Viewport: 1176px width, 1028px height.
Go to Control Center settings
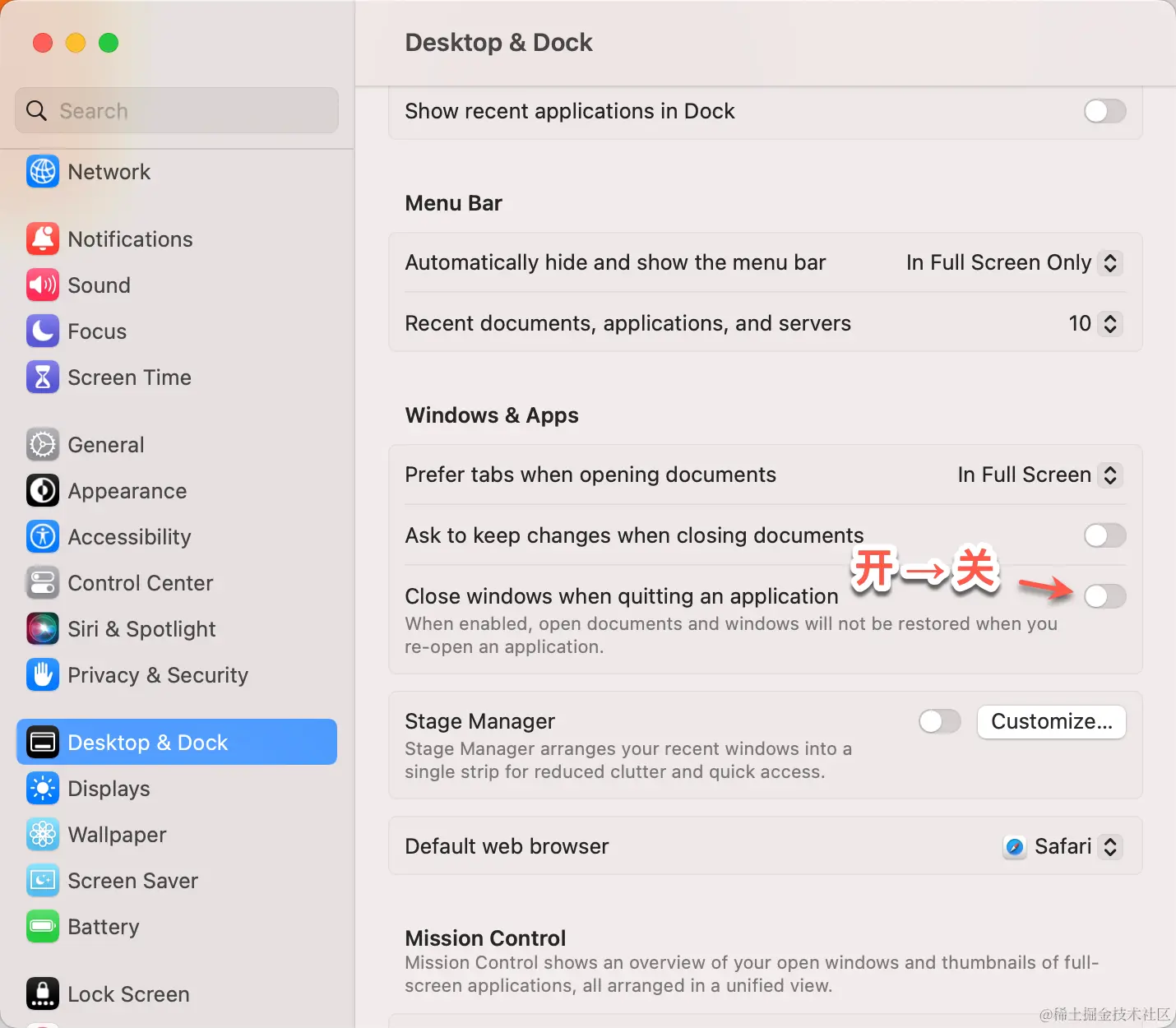click(140, 583)
